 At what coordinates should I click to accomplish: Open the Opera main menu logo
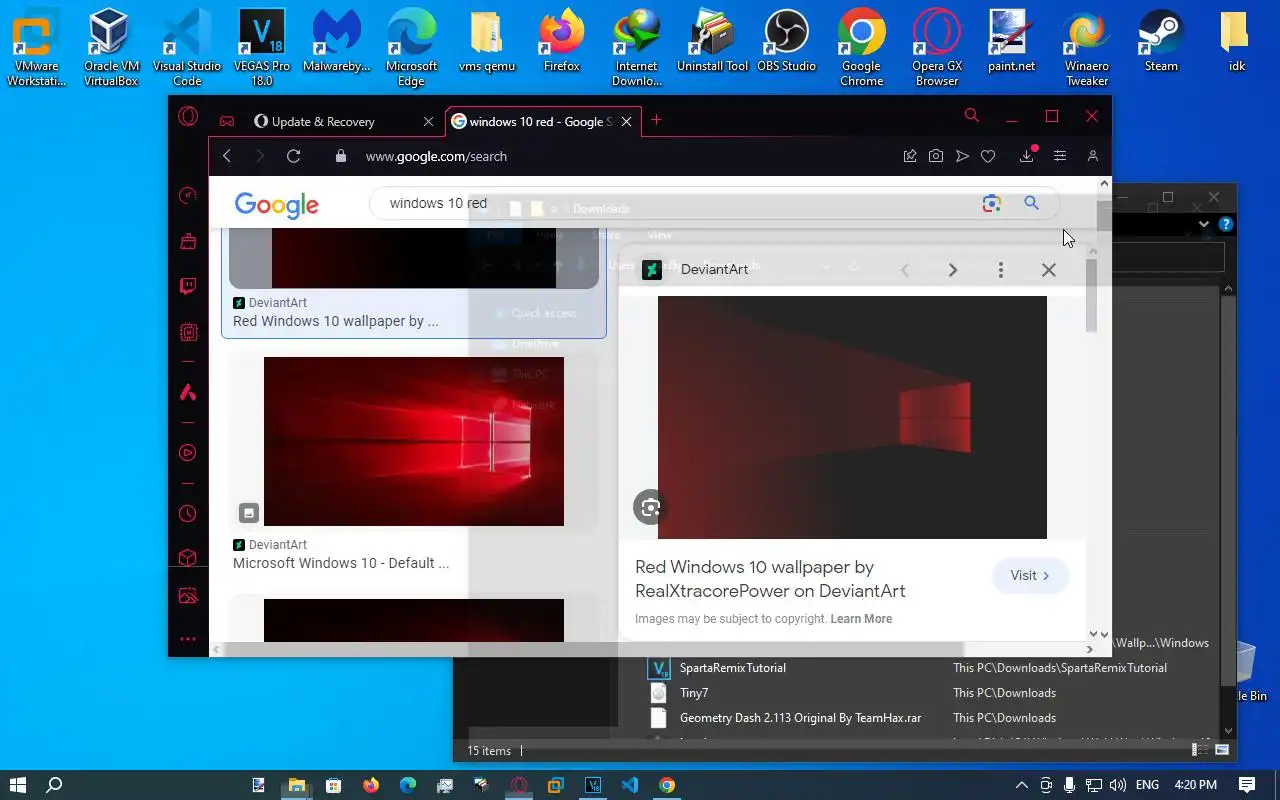coord(188,118)
